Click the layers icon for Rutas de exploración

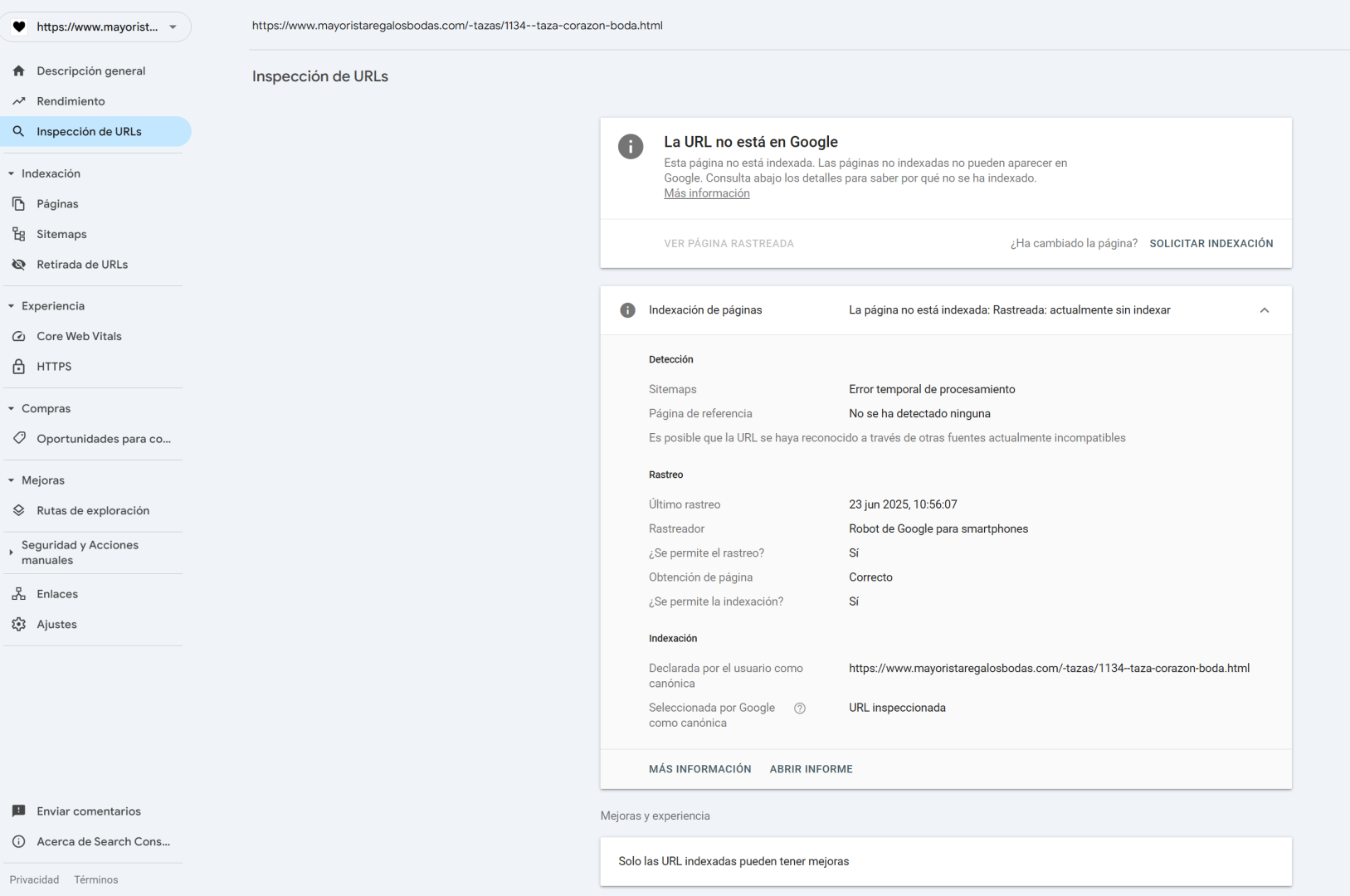tap(19, 510)
